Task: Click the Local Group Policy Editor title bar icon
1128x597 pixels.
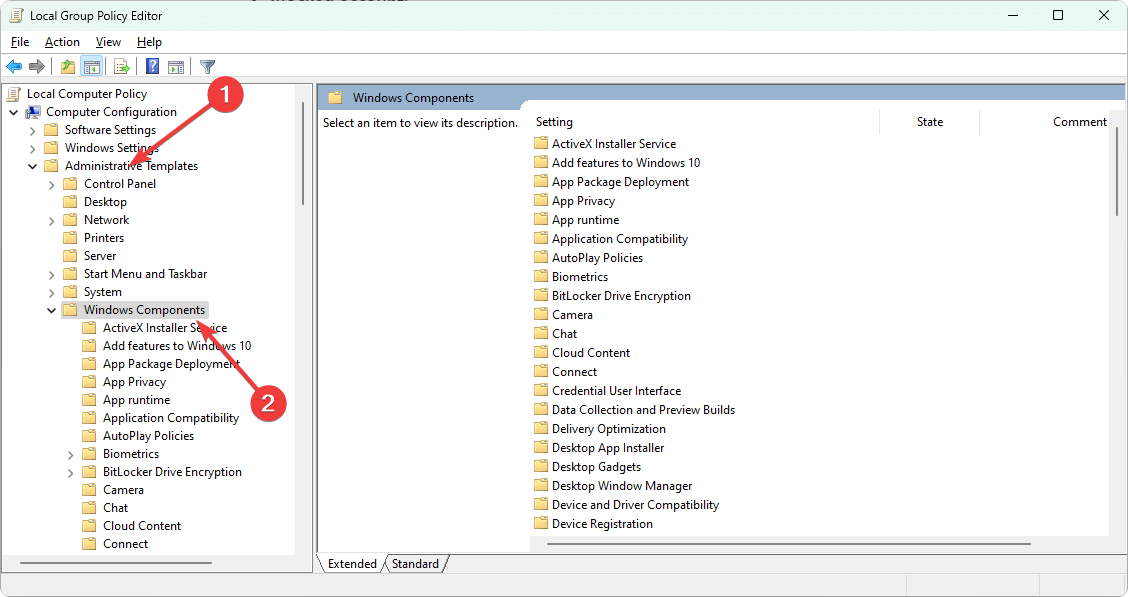Action: 16,15
